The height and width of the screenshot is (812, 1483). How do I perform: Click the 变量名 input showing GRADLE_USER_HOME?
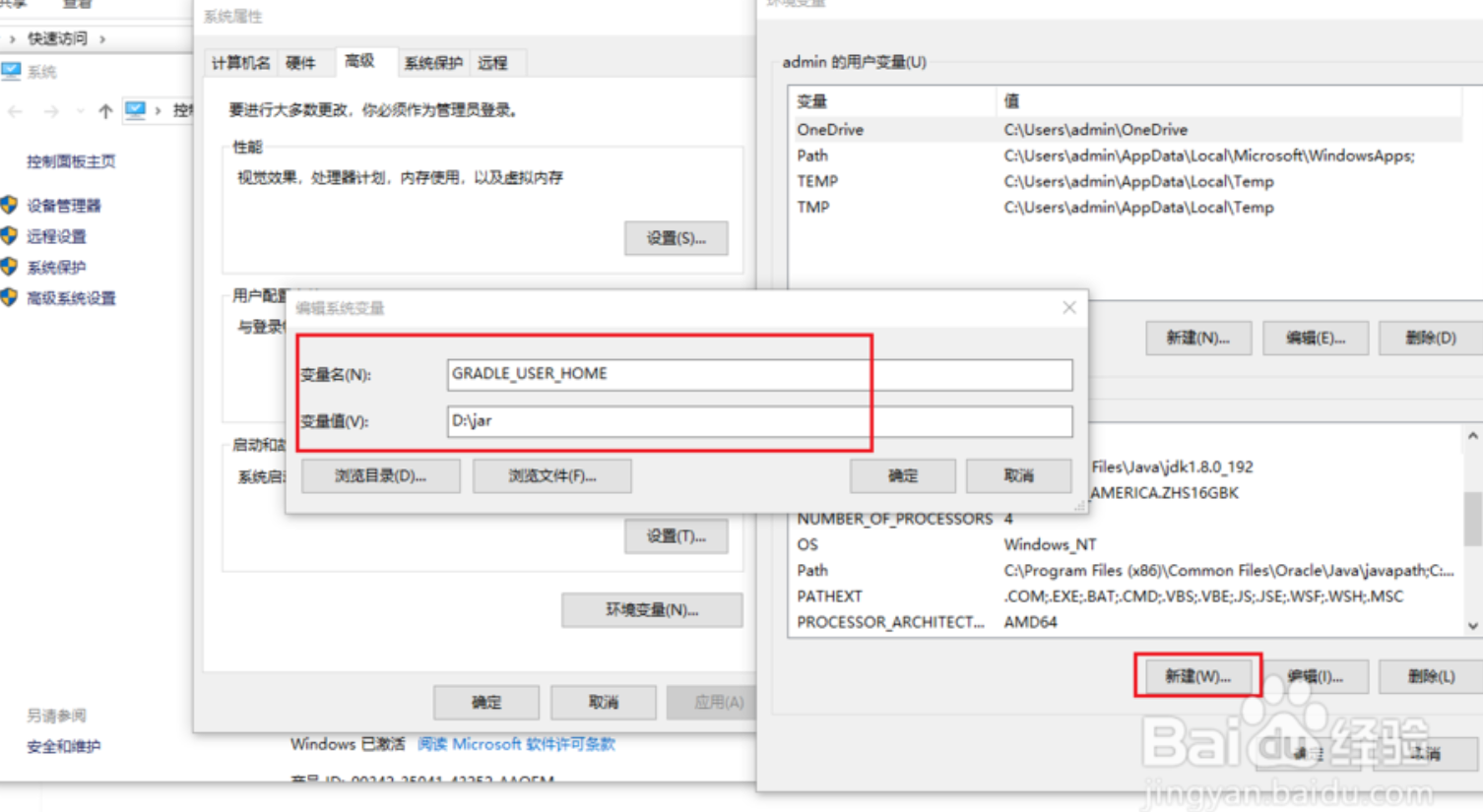pyautogui.click(x=758, y=374)
